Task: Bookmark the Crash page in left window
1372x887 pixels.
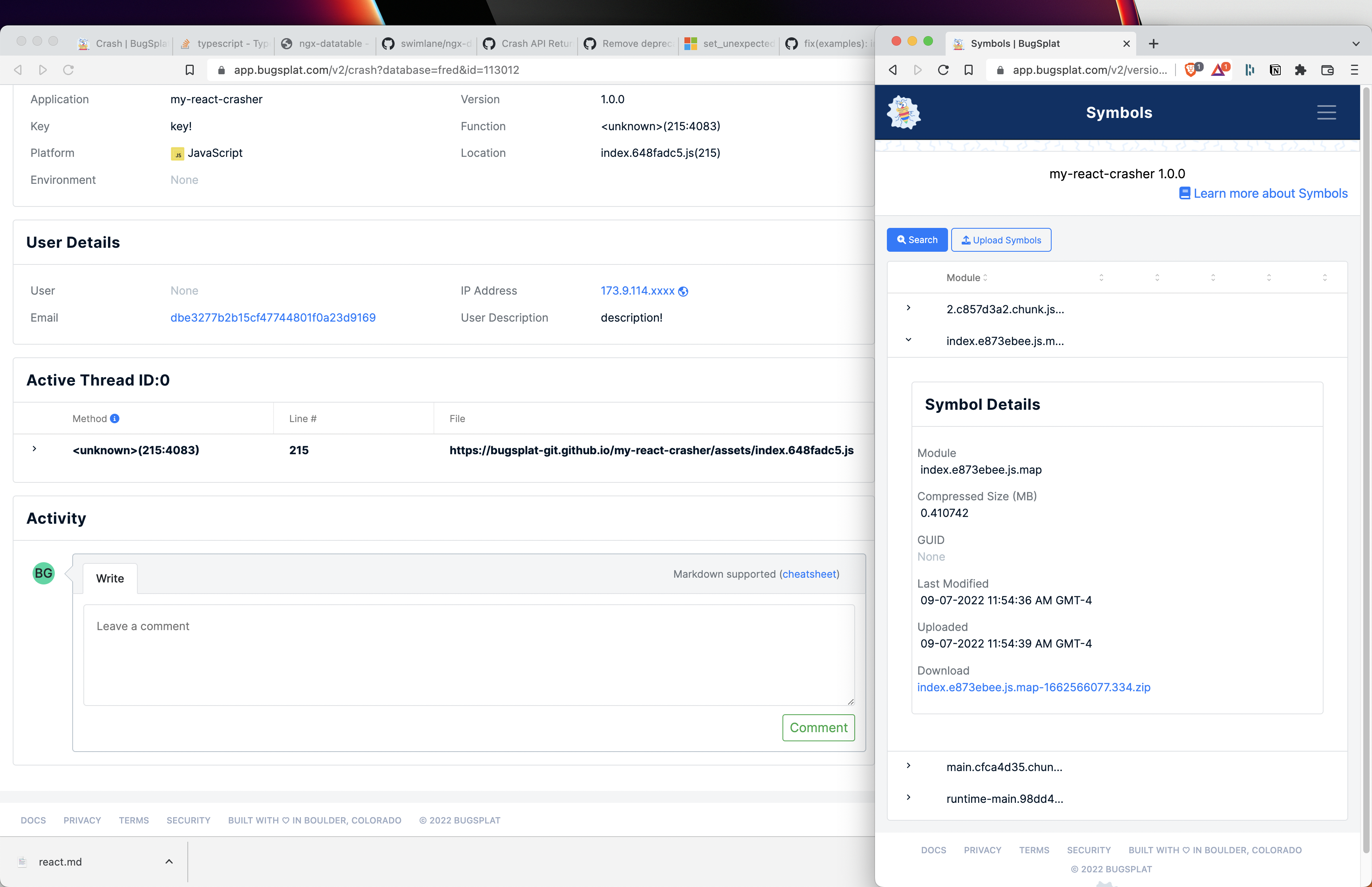Action: point(189,70)
